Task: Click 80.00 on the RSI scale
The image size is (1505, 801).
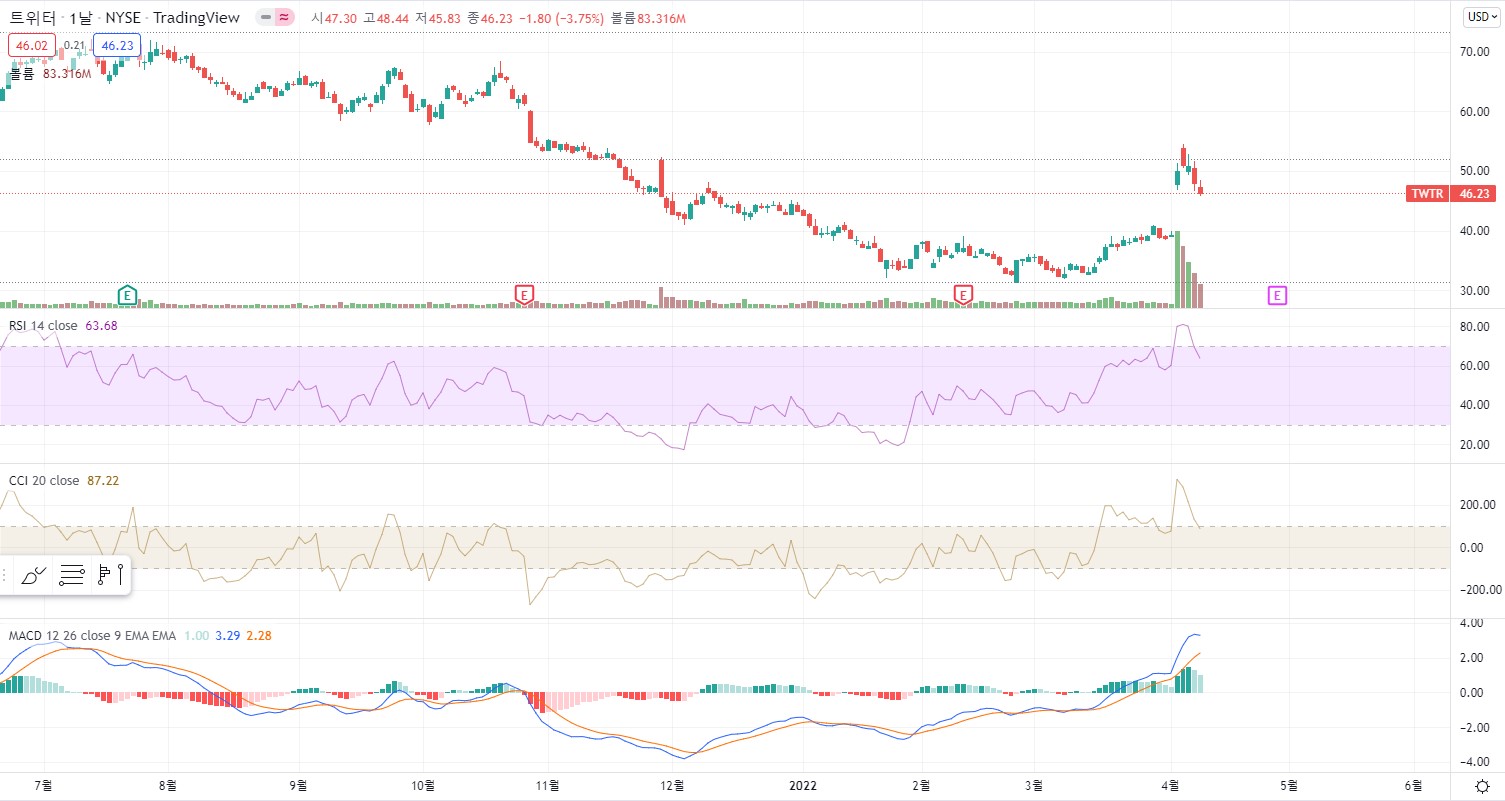Action: pyautogui.click(x=1476, y=326)
